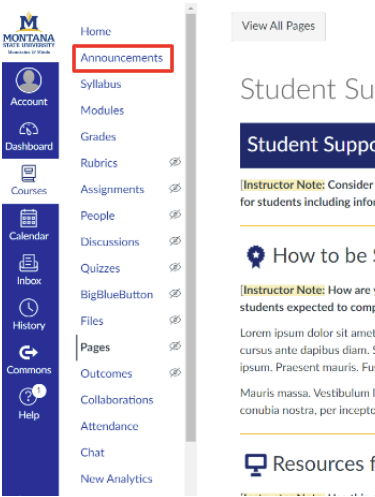This screenshot has height=497, width=375.
Task: Open the Attendance link
Action: click(109, 426)
